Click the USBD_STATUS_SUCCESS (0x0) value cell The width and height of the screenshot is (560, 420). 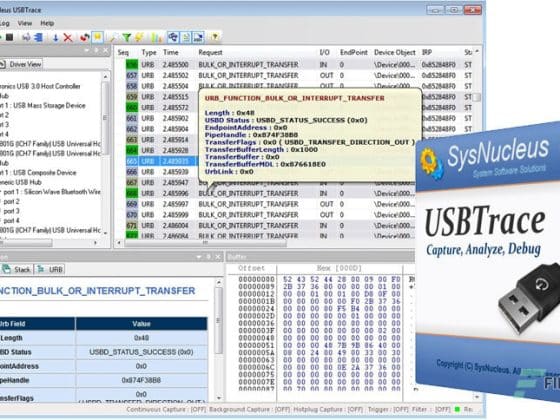pos(141,352)
